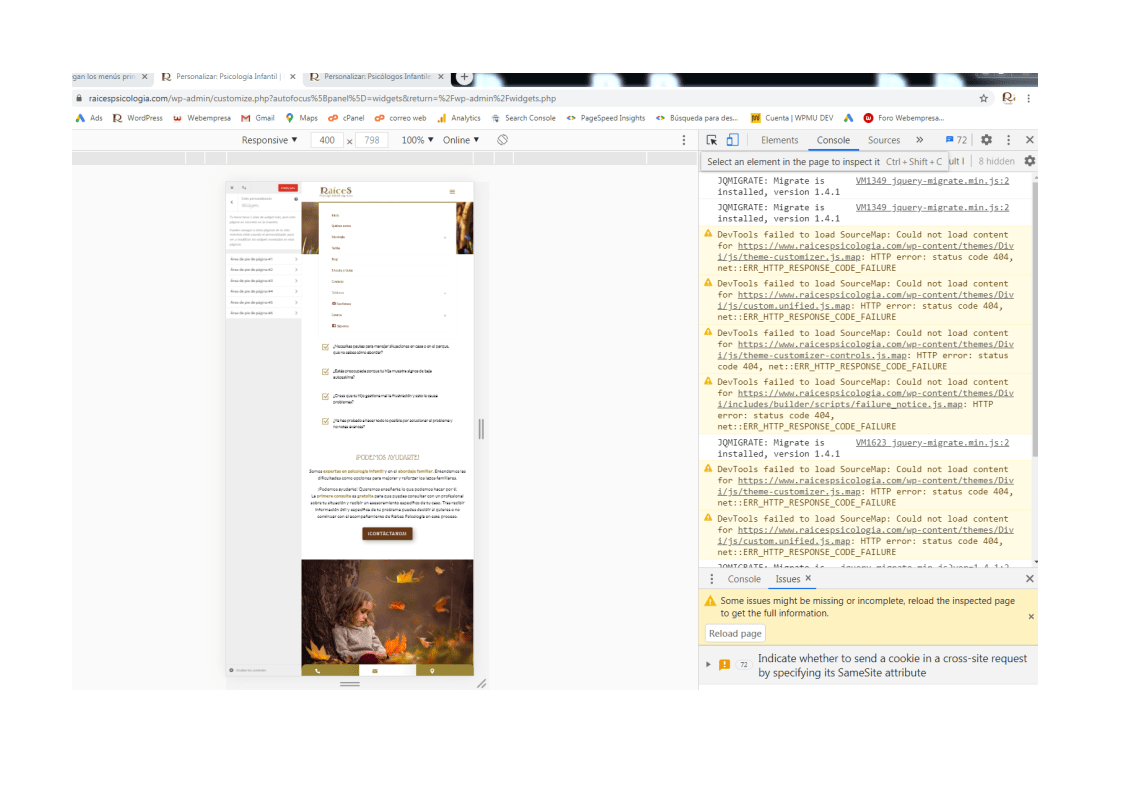Switch to the Sources tab
This screenshot has width=1122, height=793.
(884, 140)
